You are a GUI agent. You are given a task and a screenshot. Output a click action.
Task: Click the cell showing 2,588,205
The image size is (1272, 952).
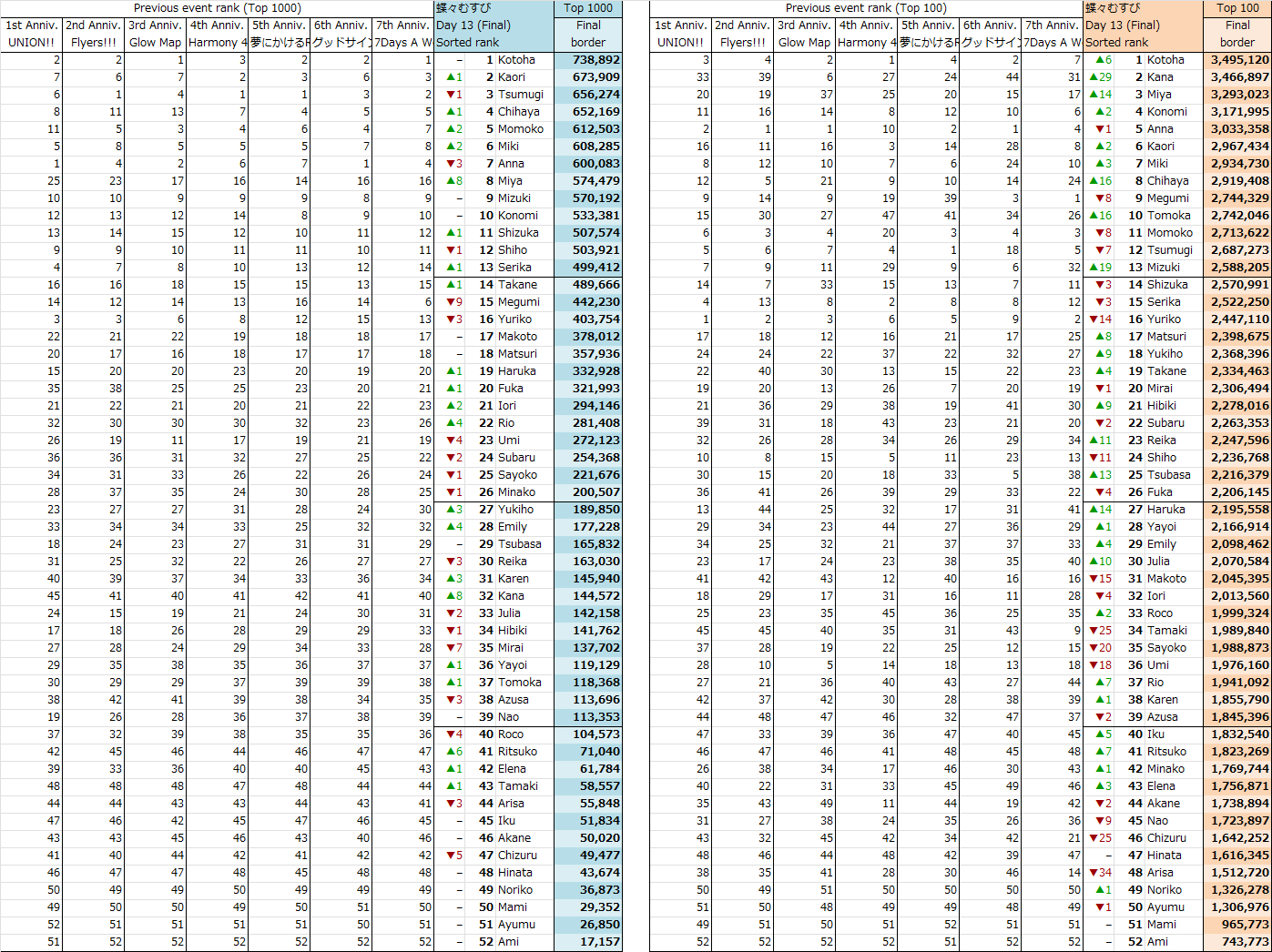[1237, 268]
